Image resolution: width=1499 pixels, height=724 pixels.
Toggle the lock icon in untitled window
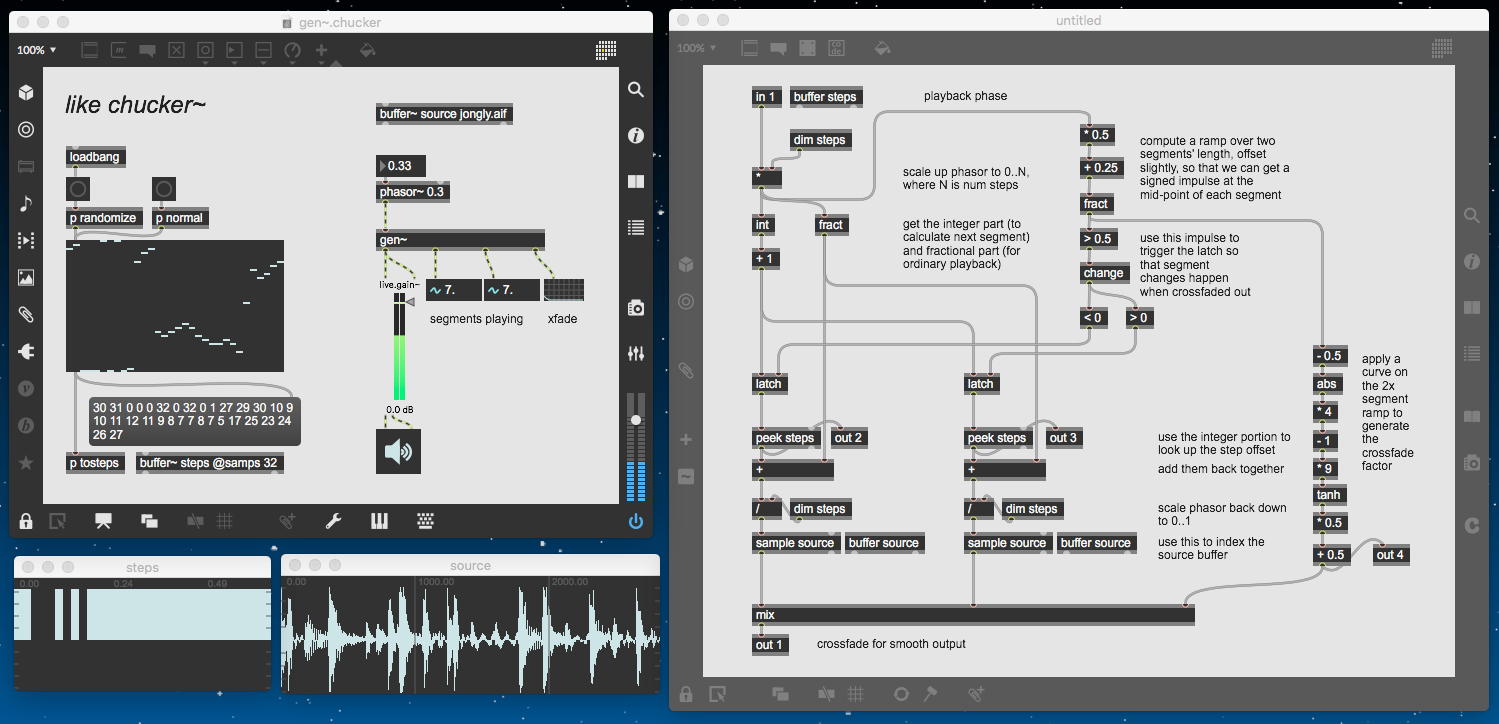coord(686,693)
